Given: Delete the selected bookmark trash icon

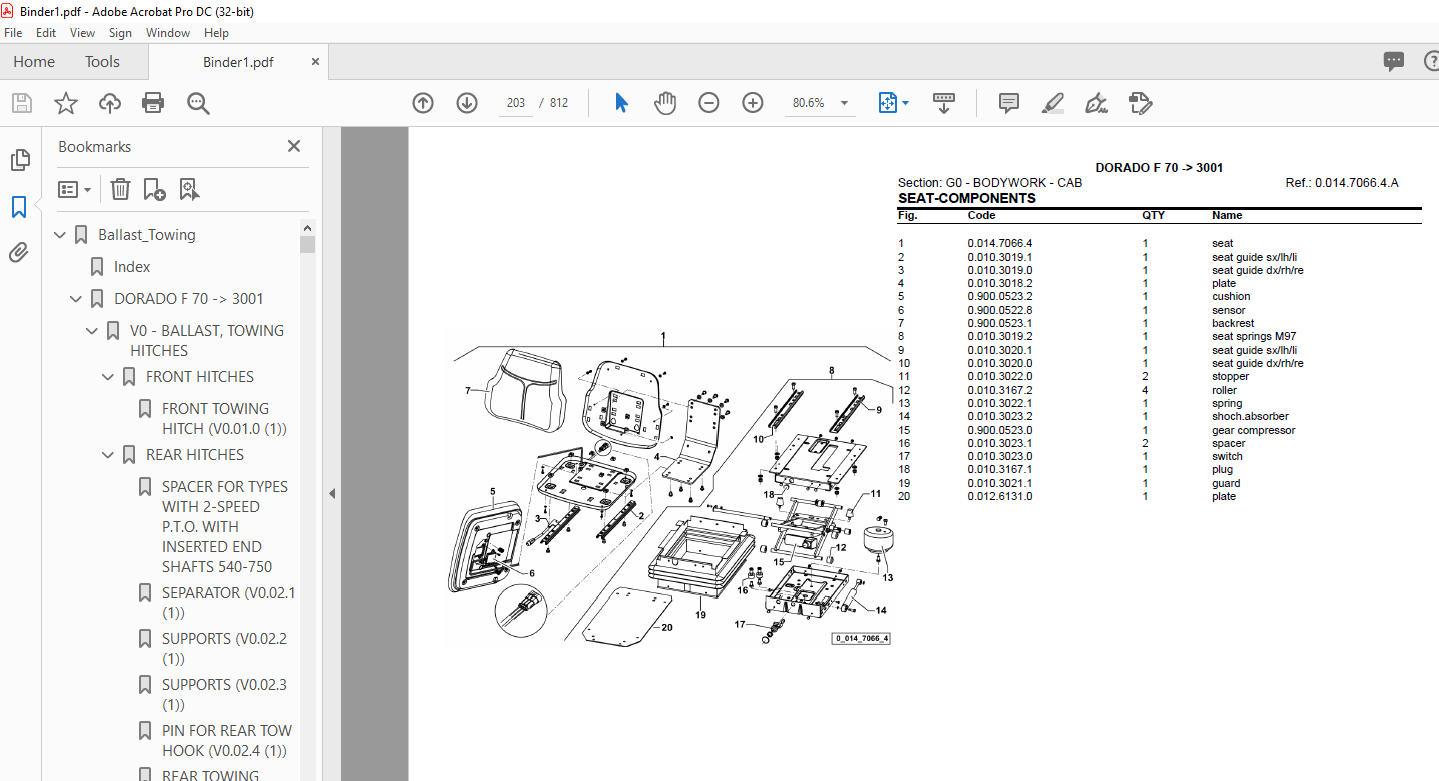Looking at the screenshot, I should 120,189.
